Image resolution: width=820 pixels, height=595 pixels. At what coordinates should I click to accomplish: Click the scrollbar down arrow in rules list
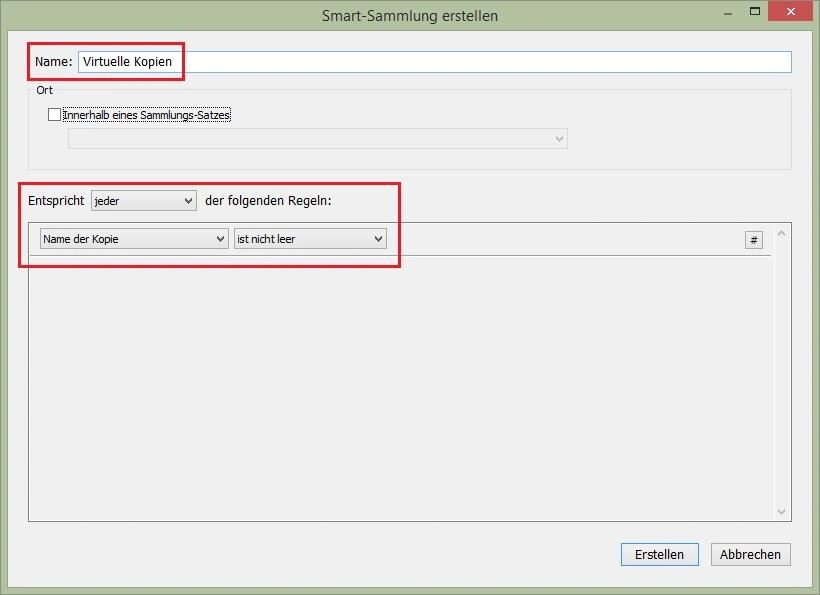(782, 511)
